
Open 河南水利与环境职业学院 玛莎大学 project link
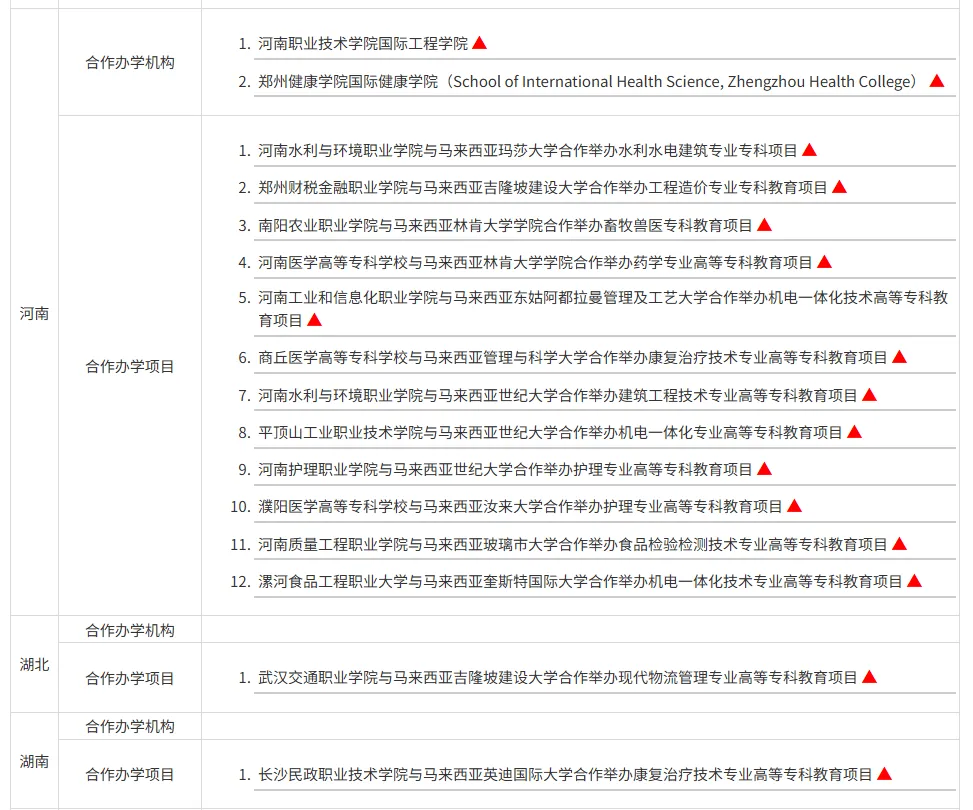click(527, 150)
